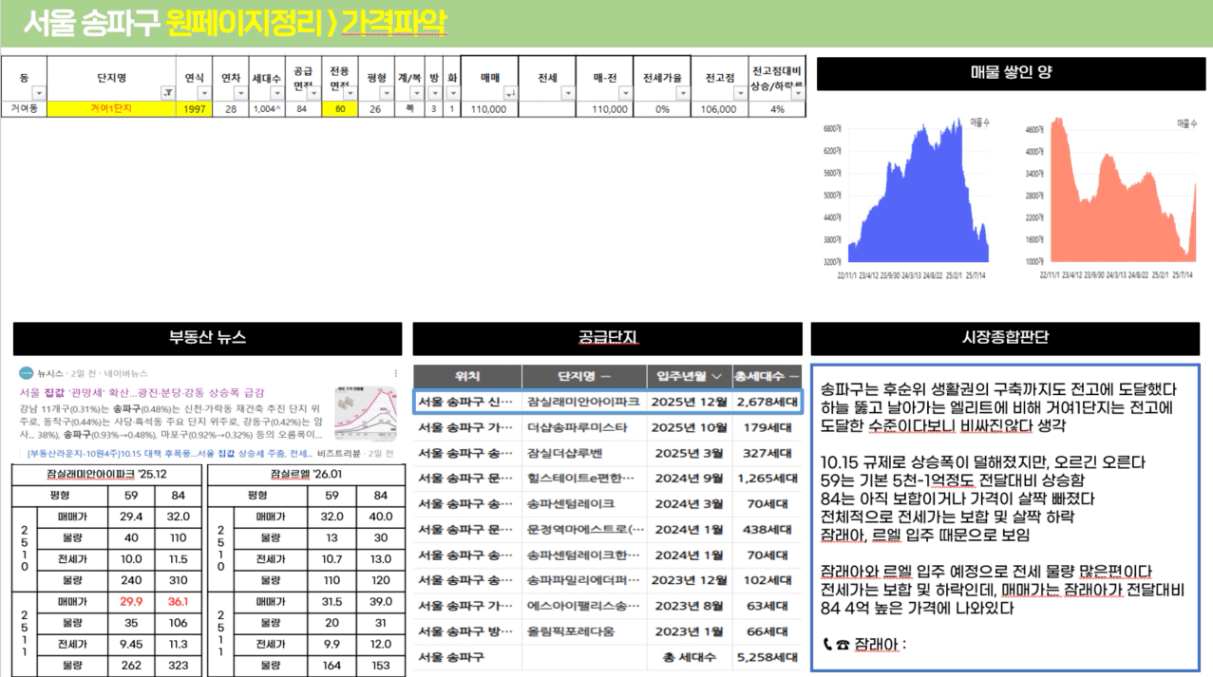Select the yellow 거여1단지 cell
1213x677 pixels.
coord(109,109)
